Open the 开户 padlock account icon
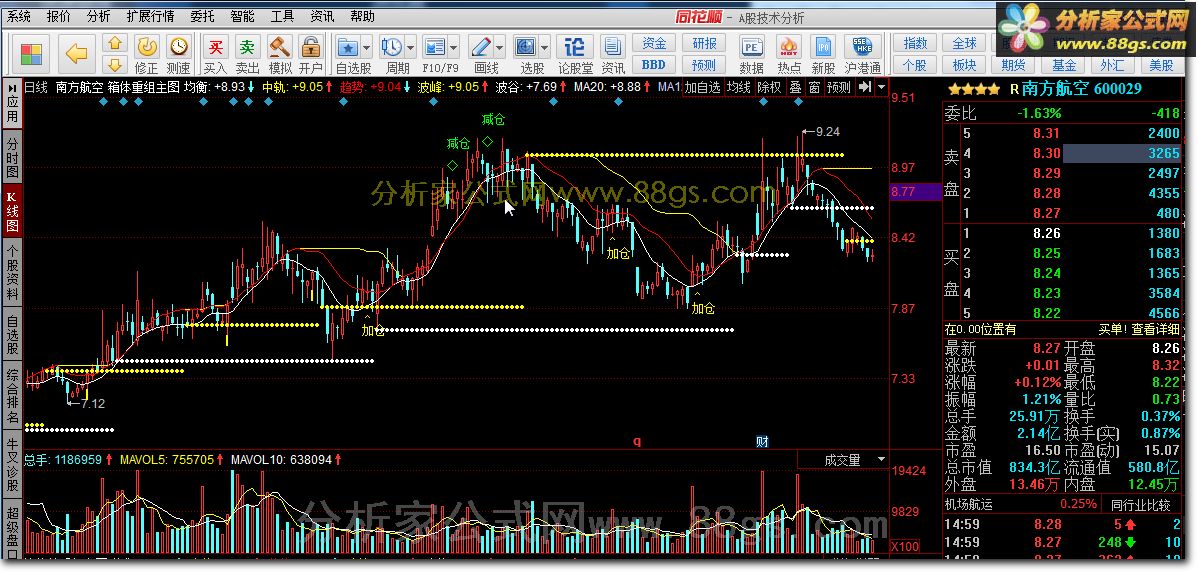Viewport: 1198px width, 572px height. 310,47
